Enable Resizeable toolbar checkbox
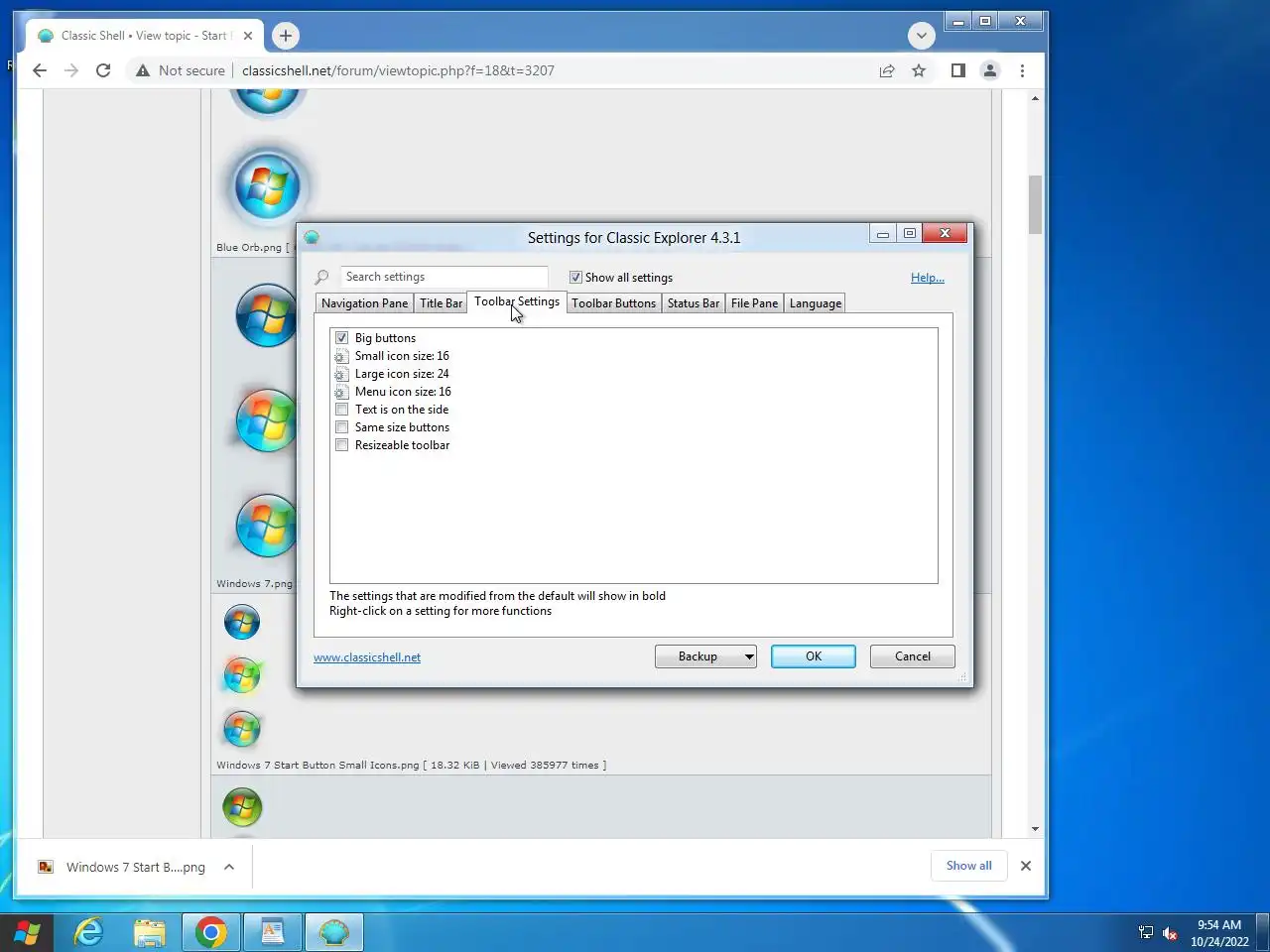Image resolution: width=1270 pixels, height=952 pixels. tap(341, 445)
